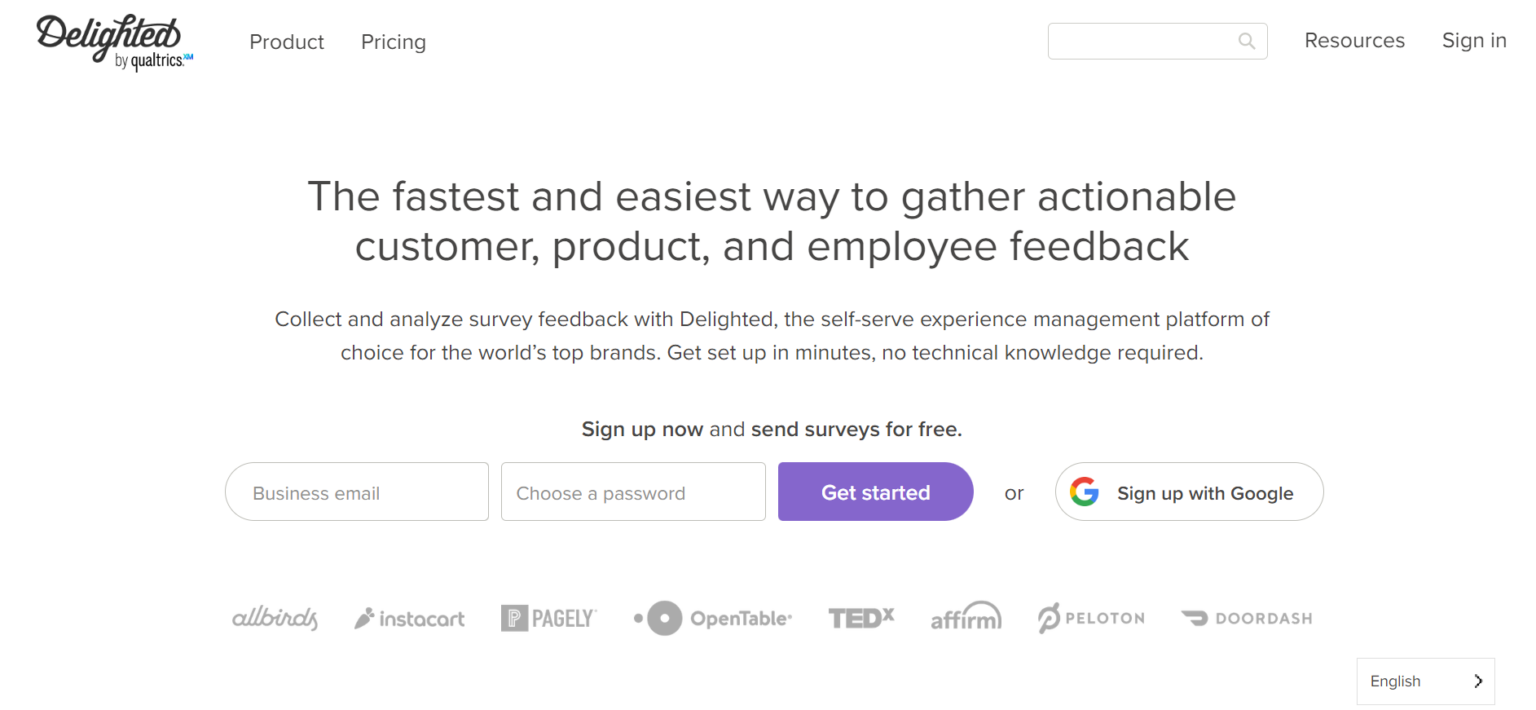Open the Resources menu
Viewport: 1536px width, 710px height.
pos(1354,41)
